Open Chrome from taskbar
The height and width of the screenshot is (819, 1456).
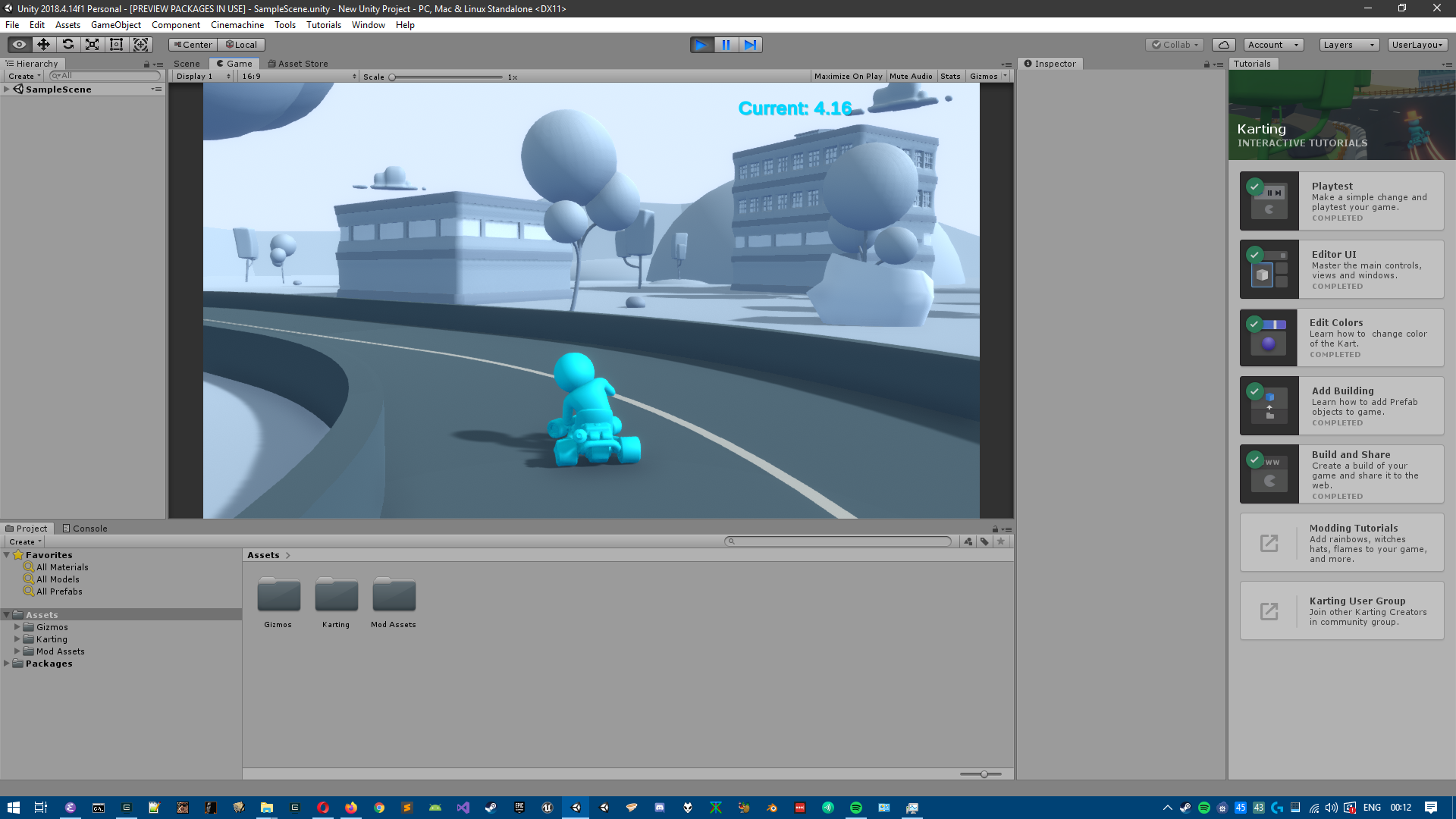tap(378, 808)
